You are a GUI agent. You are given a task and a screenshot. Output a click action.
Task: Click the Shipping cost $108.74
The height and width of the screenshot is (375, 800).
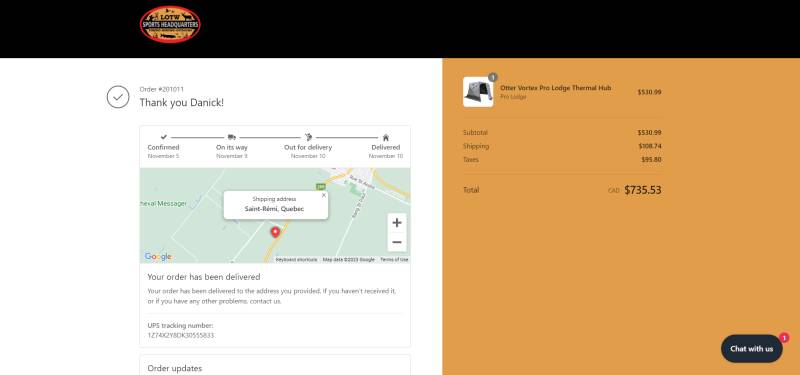(x=650, y=146)
